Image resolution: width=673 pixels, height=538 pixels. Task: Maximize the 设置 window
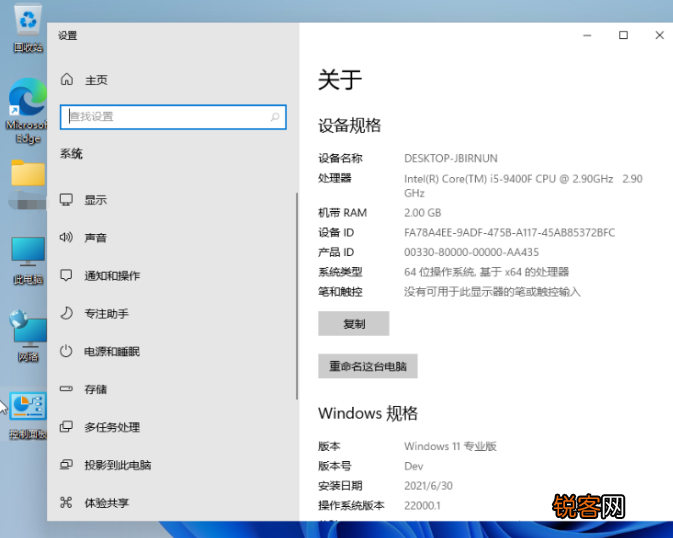coord(623,35)
